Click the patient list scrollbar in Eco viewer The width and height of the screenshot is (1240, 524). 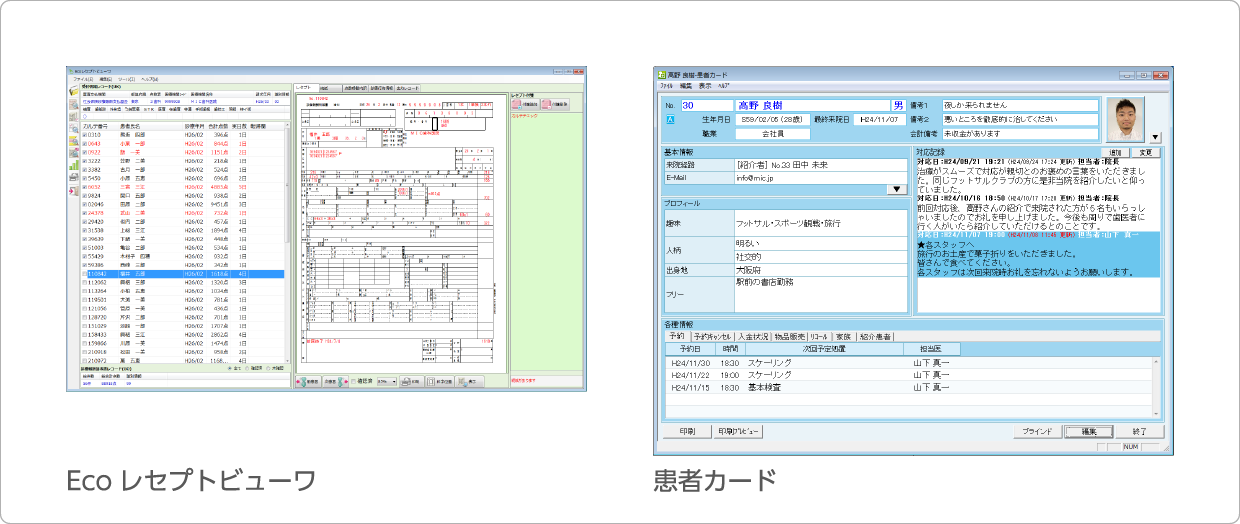[288, 242]
